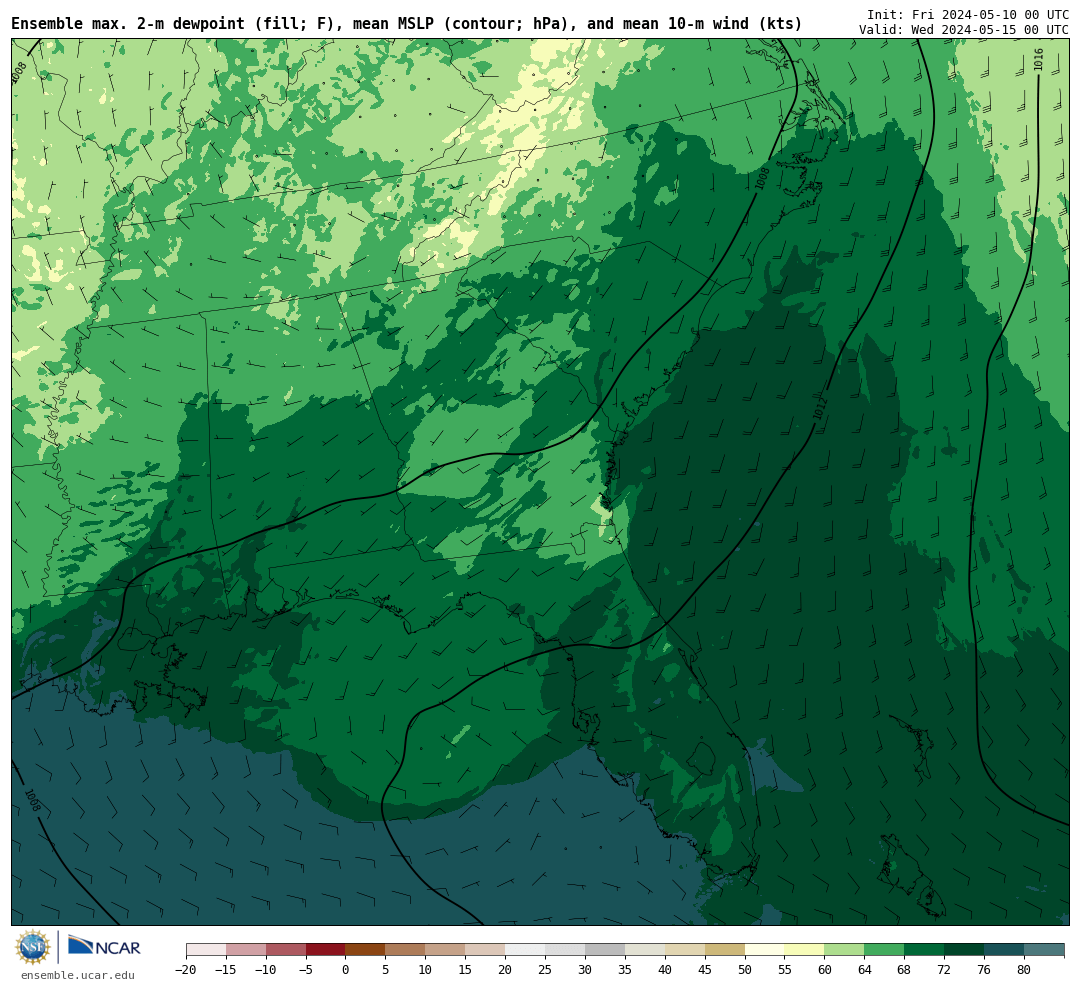Click the 1012 contour label offshore
The image size is (1080, 988).
point(819,409)
